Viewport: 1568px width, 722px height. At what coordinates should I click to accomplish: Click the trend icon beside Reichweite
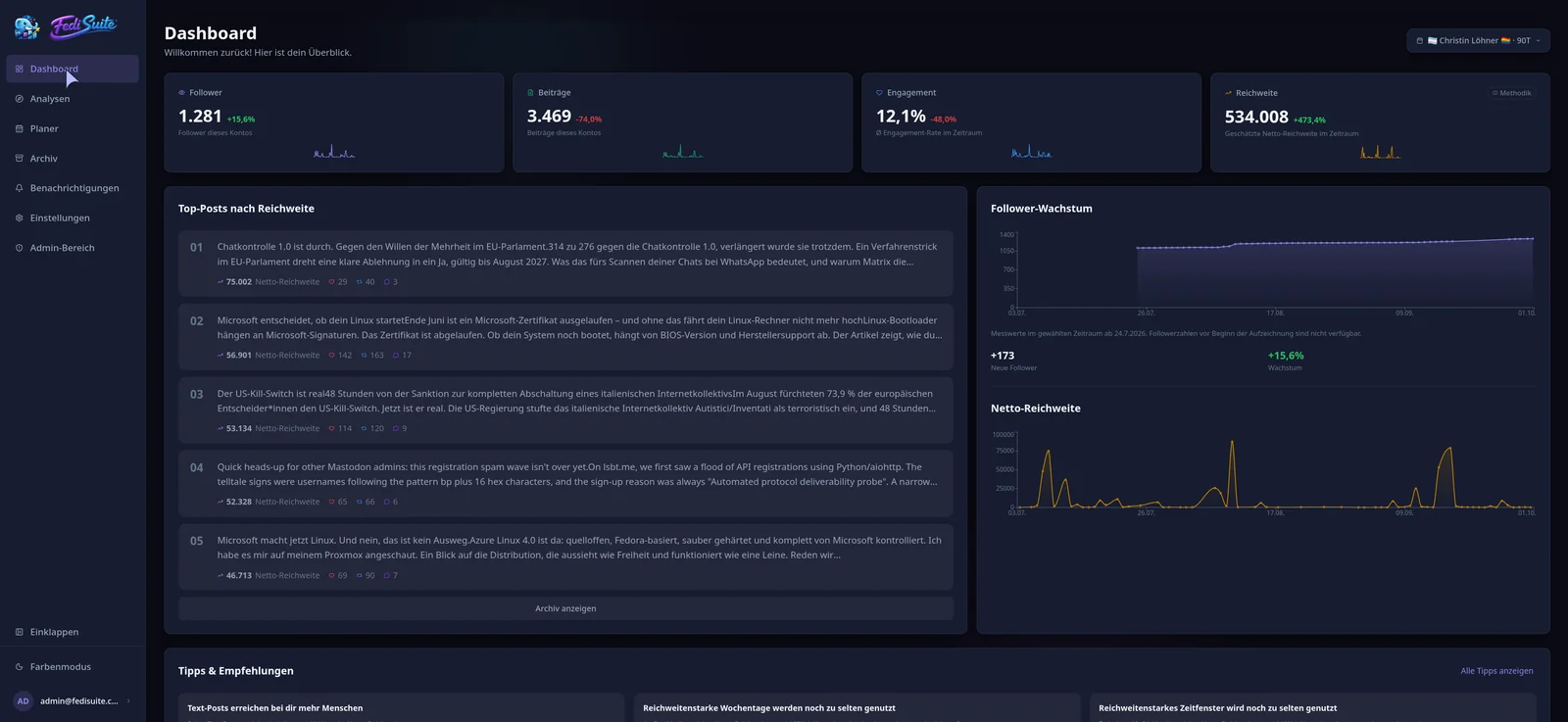click(1228, 93)
